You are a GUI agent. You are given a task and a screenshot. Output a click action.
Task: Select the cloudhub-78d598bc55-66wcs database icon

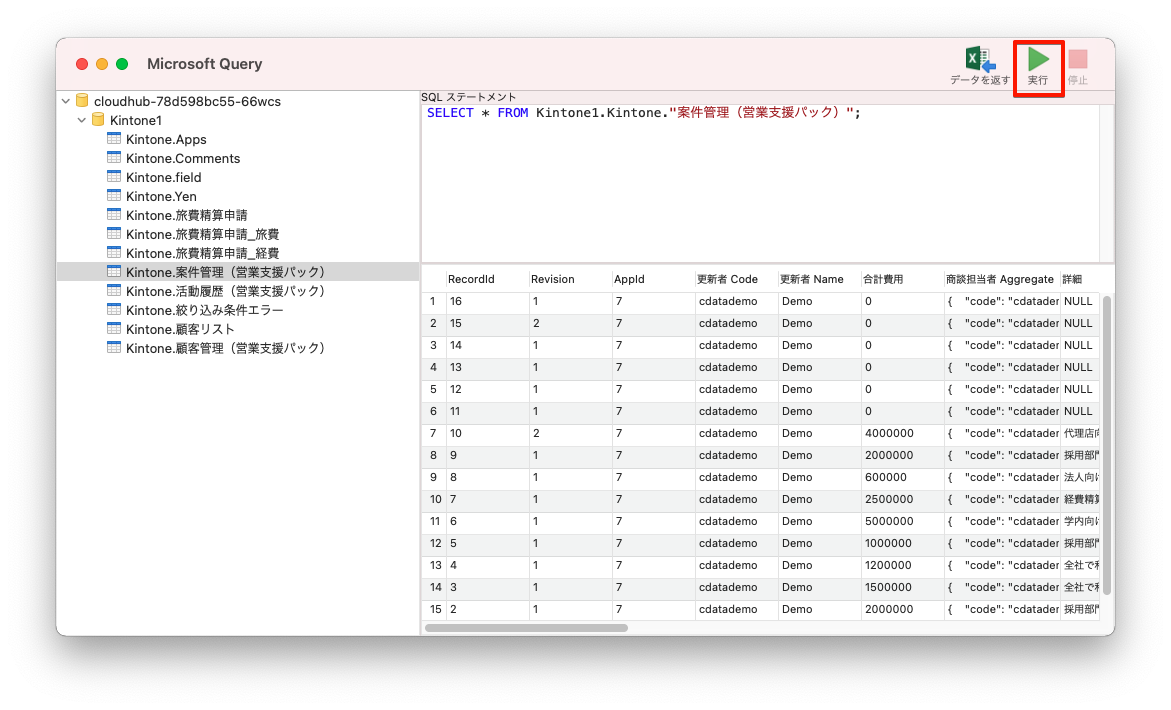pos(82,100)
